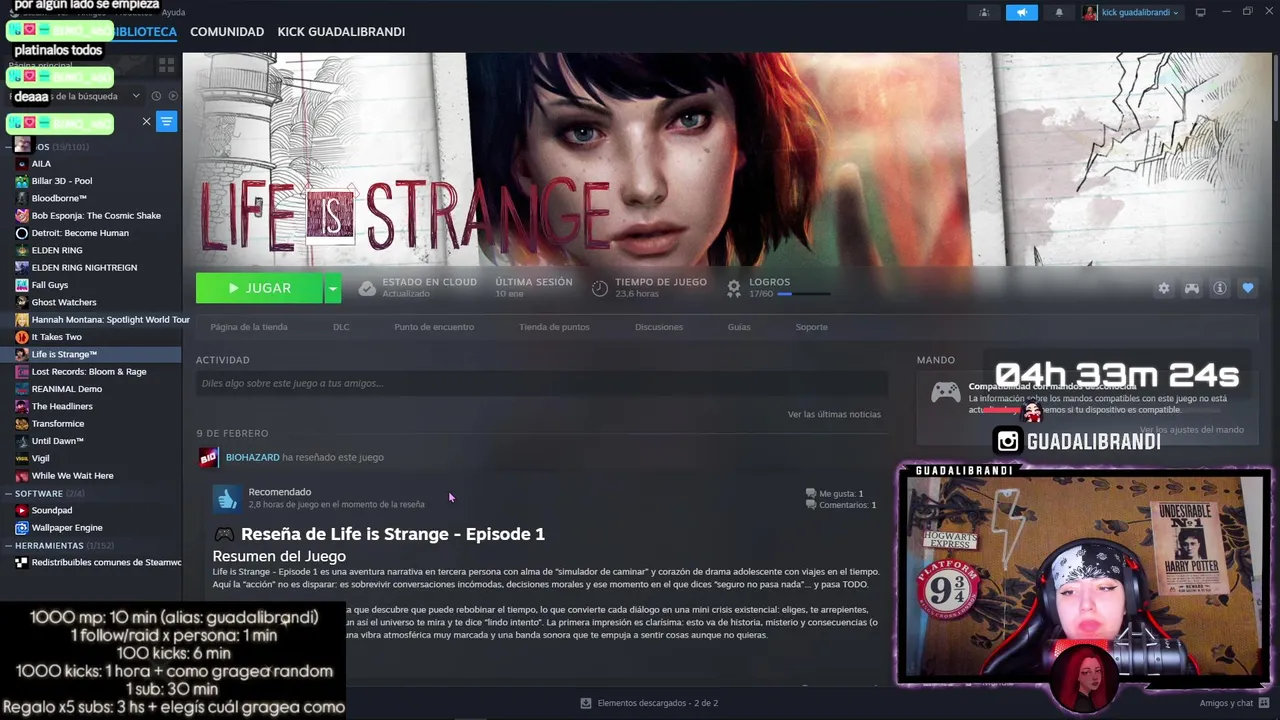Open Página de la tienda link
Screen dimensions: 1280x720
tap(249, 327)
